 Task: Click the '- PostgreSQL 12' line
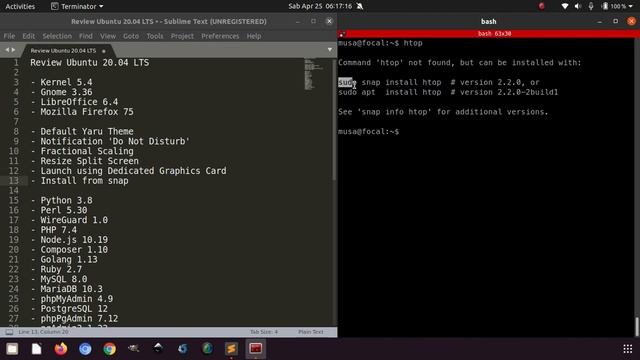coord(69,309)
